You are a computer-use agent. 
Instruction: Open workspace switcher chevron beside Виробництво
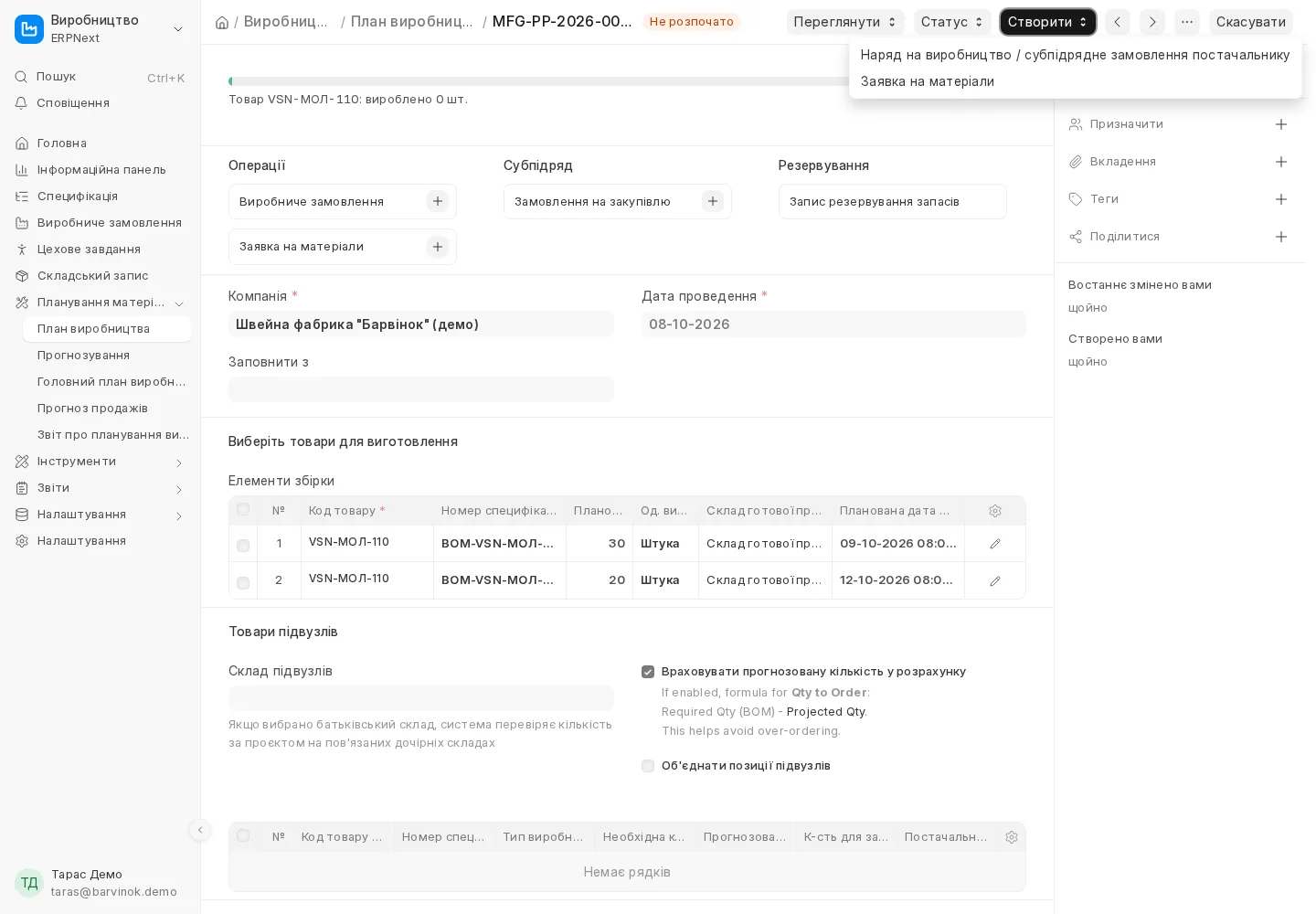(178, 29)
